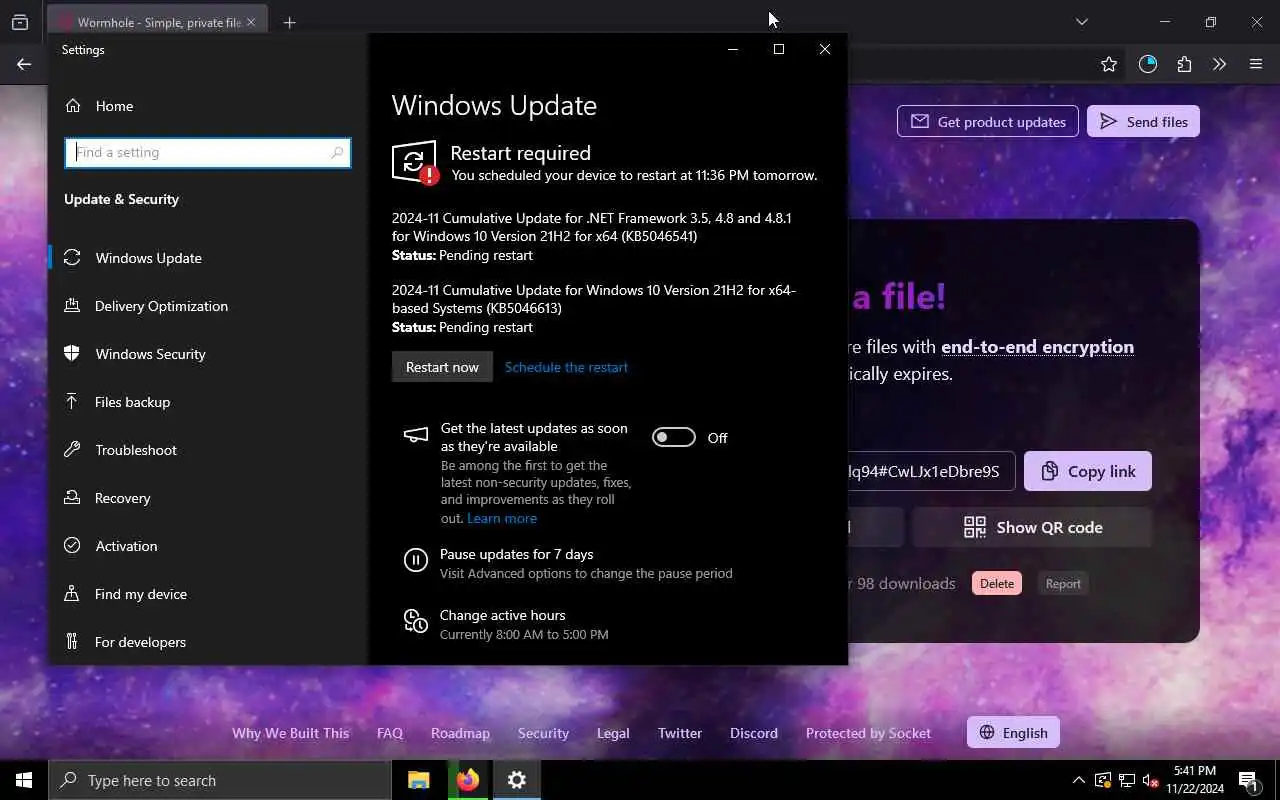Open end-to-end encryption link
This screenshot has width=1280, height=800.
[x=1037, y=347]
